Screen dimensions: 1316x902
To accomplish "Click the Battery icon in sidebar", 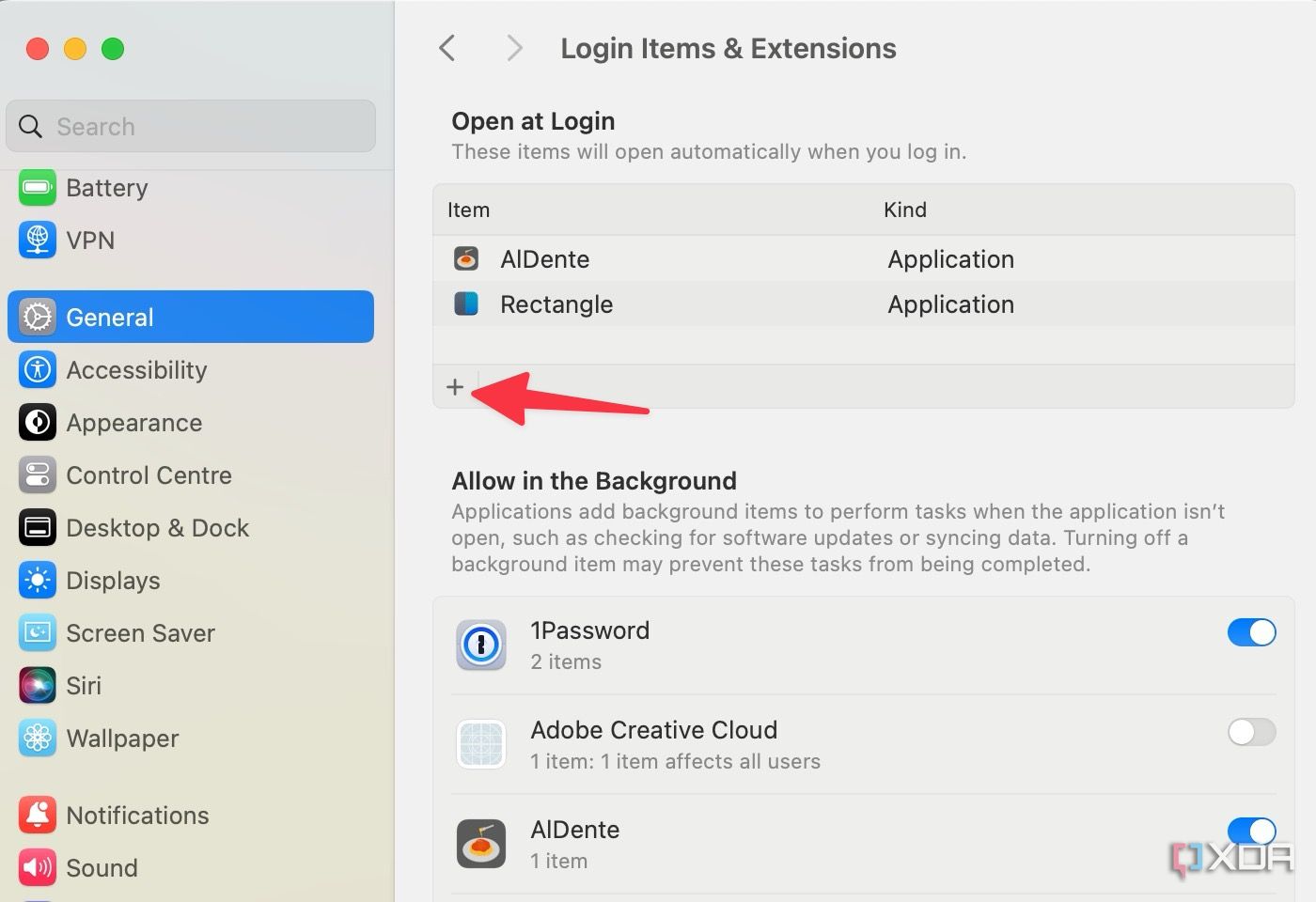I will (x=38, y=188).
